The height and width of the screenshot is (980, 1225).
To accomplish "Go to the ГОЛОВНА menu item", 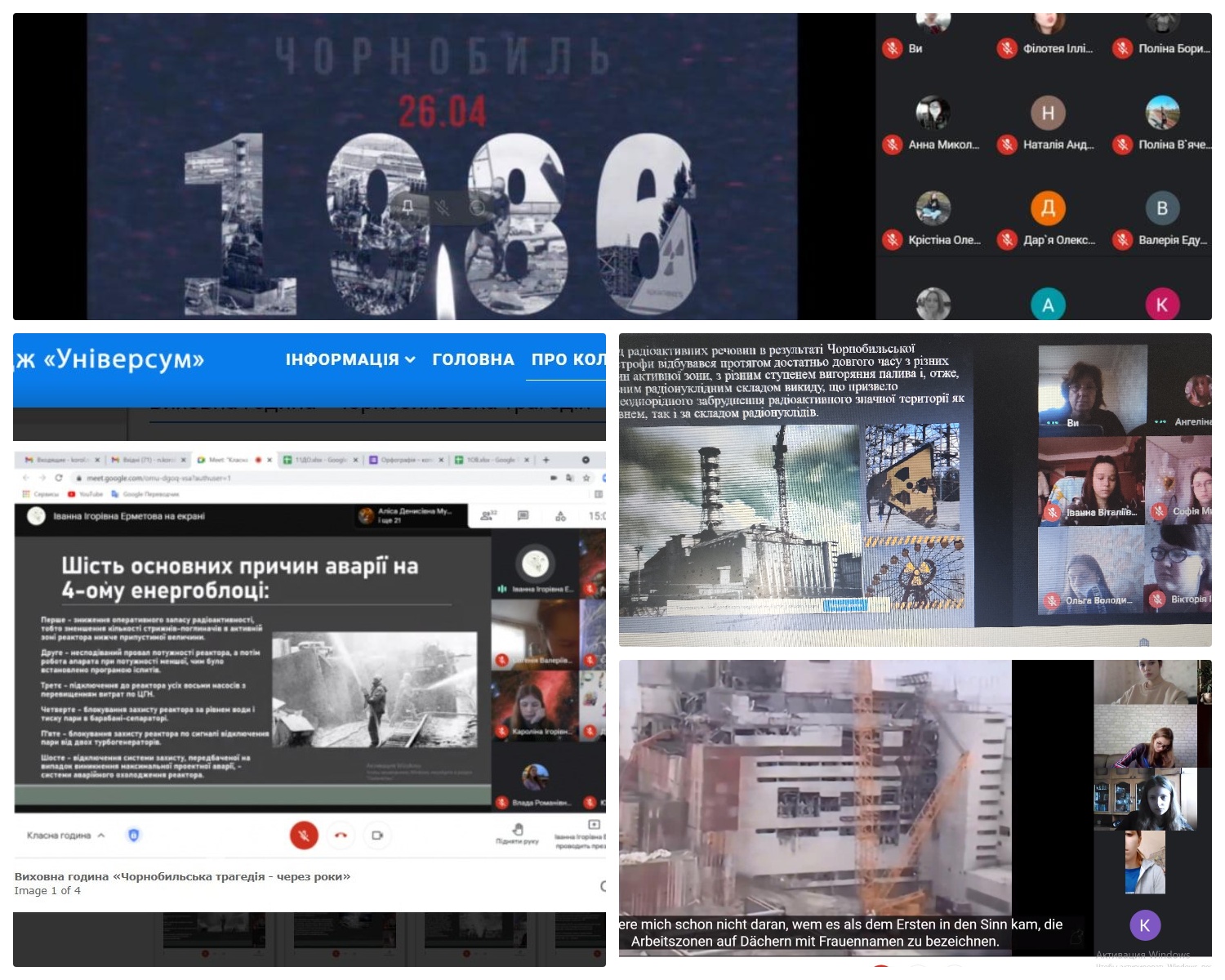I will 473,359.
